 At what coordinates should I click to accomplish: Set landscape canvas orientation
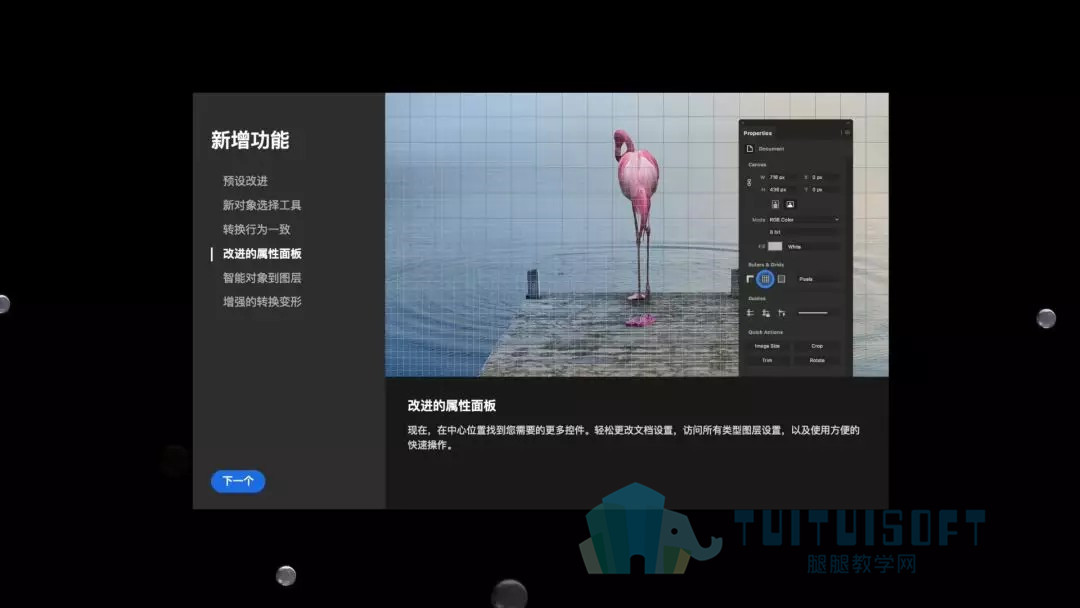[x=790, y=205]
